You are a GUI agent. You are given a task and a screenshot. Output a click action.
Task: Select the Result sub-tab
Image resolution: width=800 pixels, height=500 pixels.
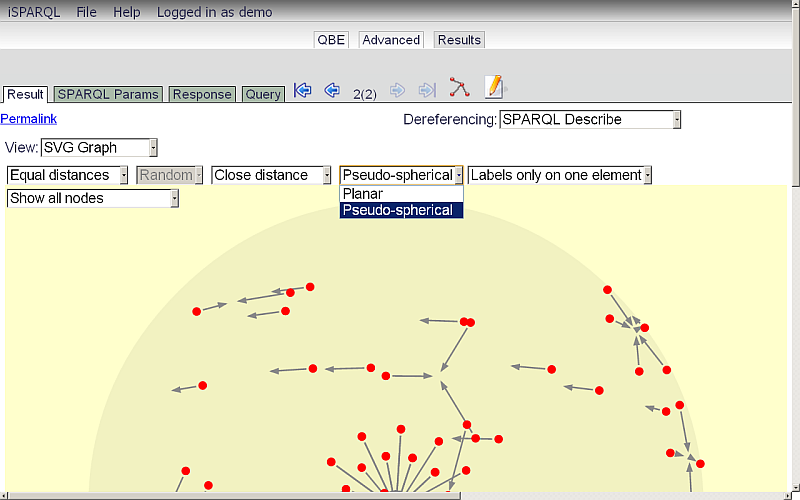25,94
